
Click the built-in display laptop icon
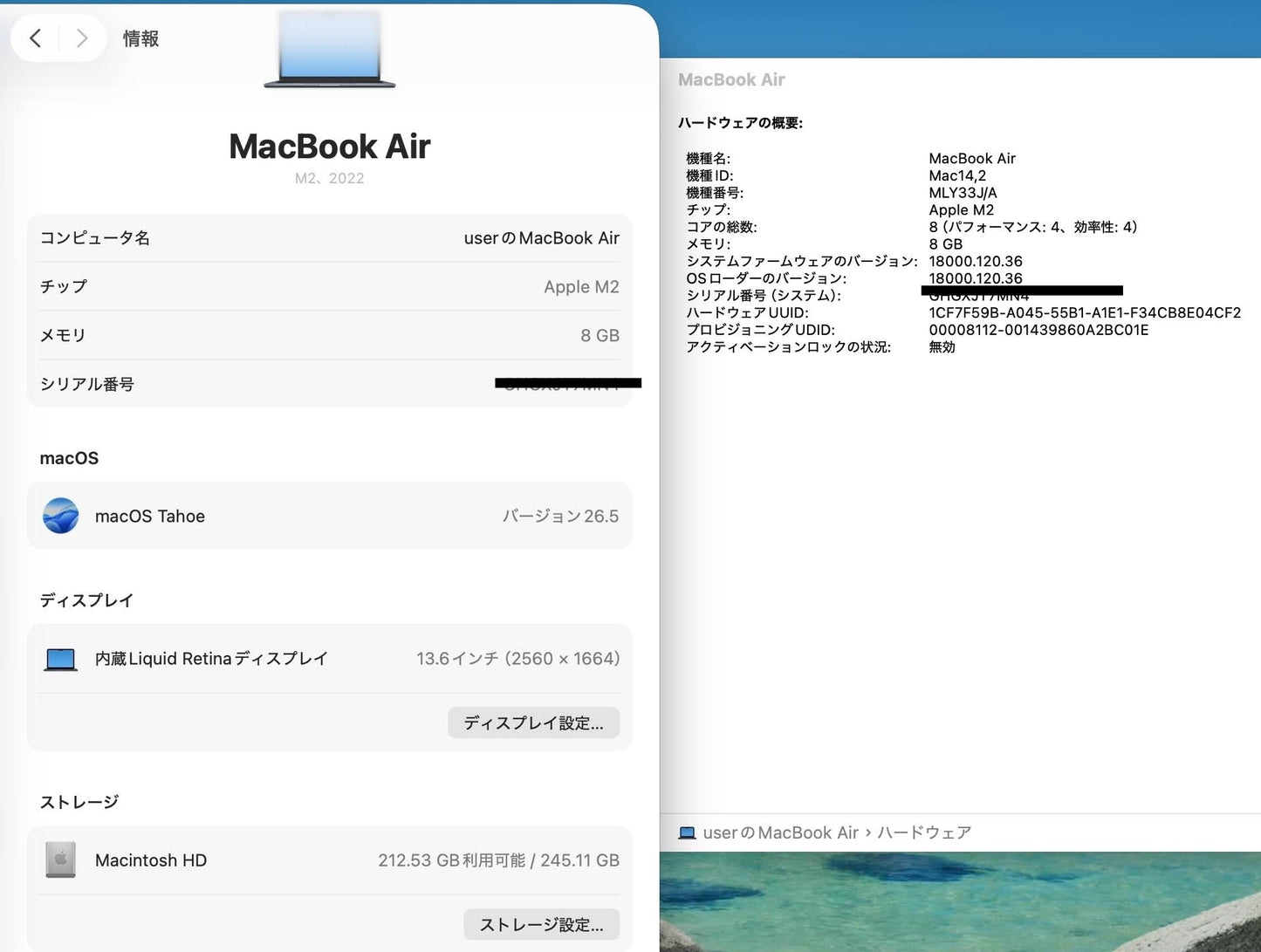pyautogui.click(x=61, y=659)
